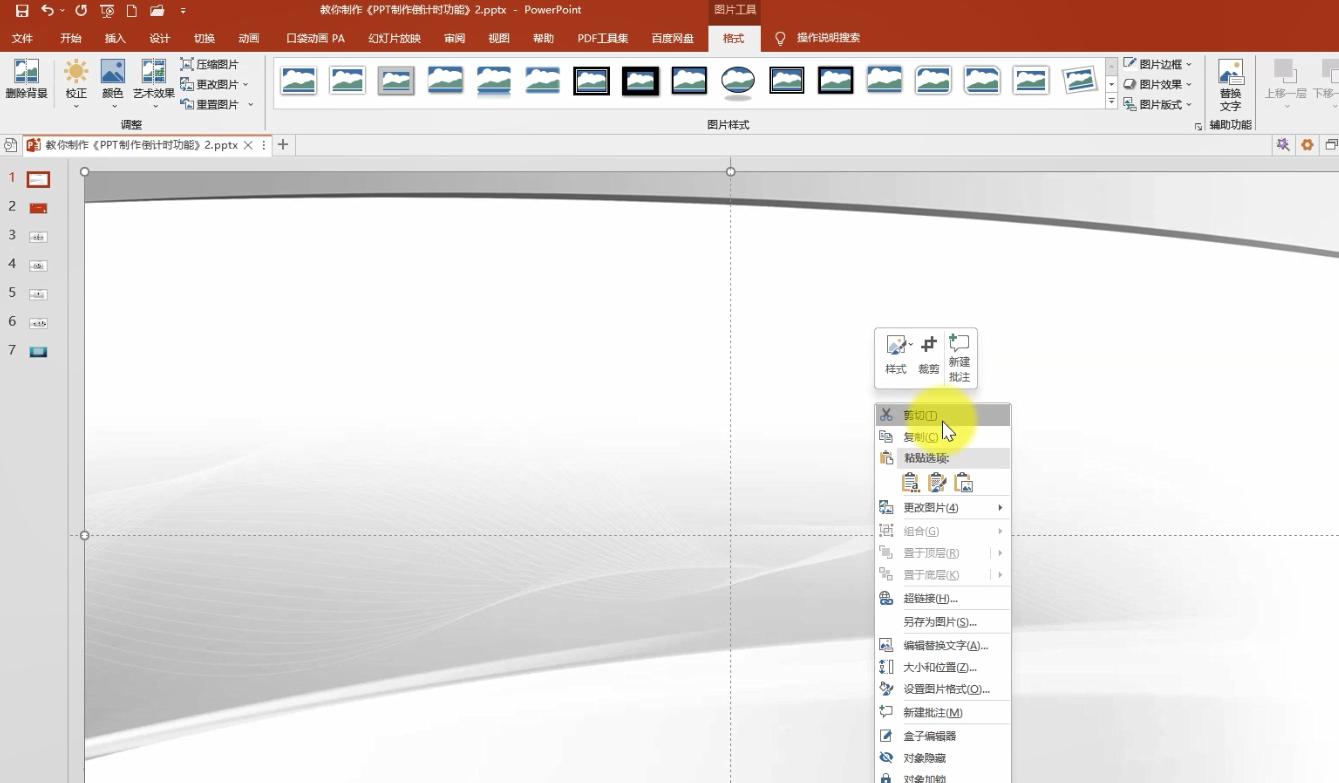Image resolution: width=1339 pixels, height=783 pixels.
Task: Expand the Picture Border (图片边框) dropdown
Action: pyautogui.click(x=1158, y=64)
